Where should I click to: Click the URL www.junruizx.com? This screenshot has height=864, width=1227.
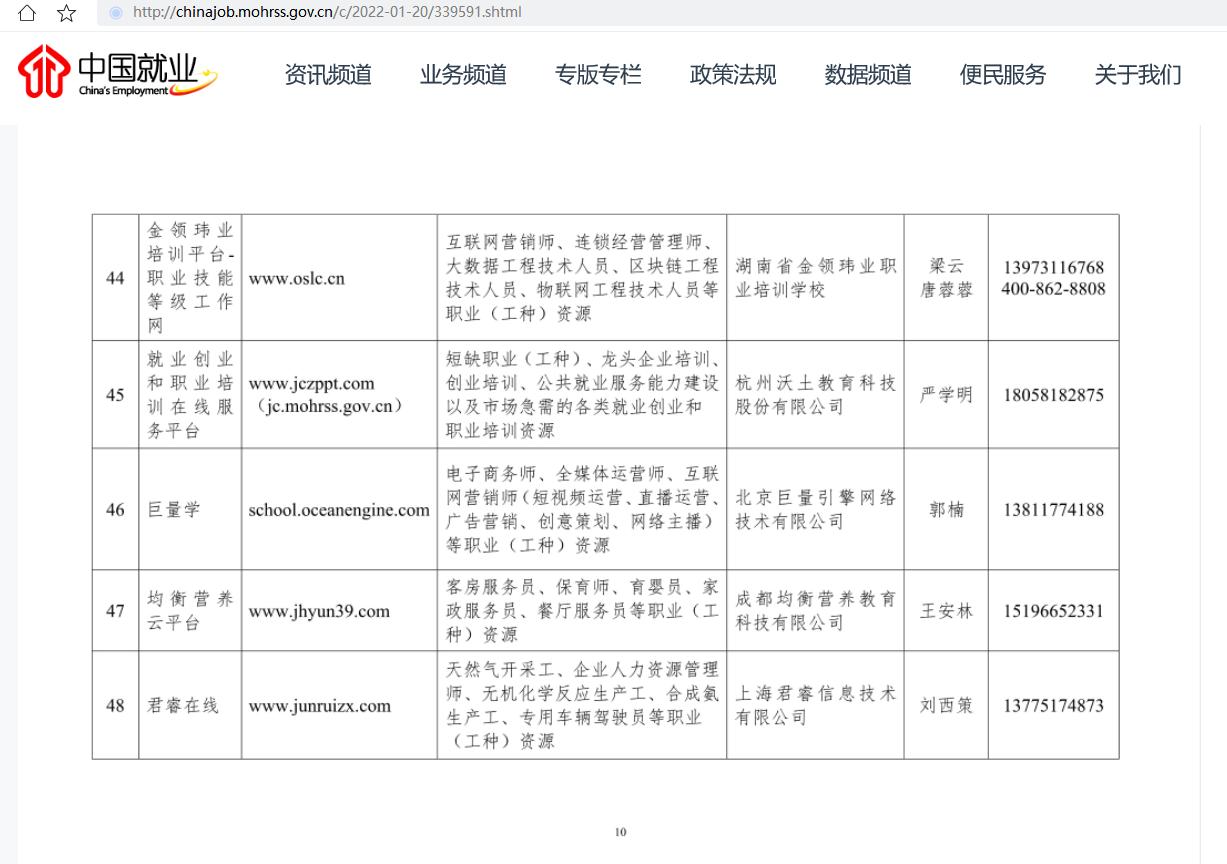point(319,706)
